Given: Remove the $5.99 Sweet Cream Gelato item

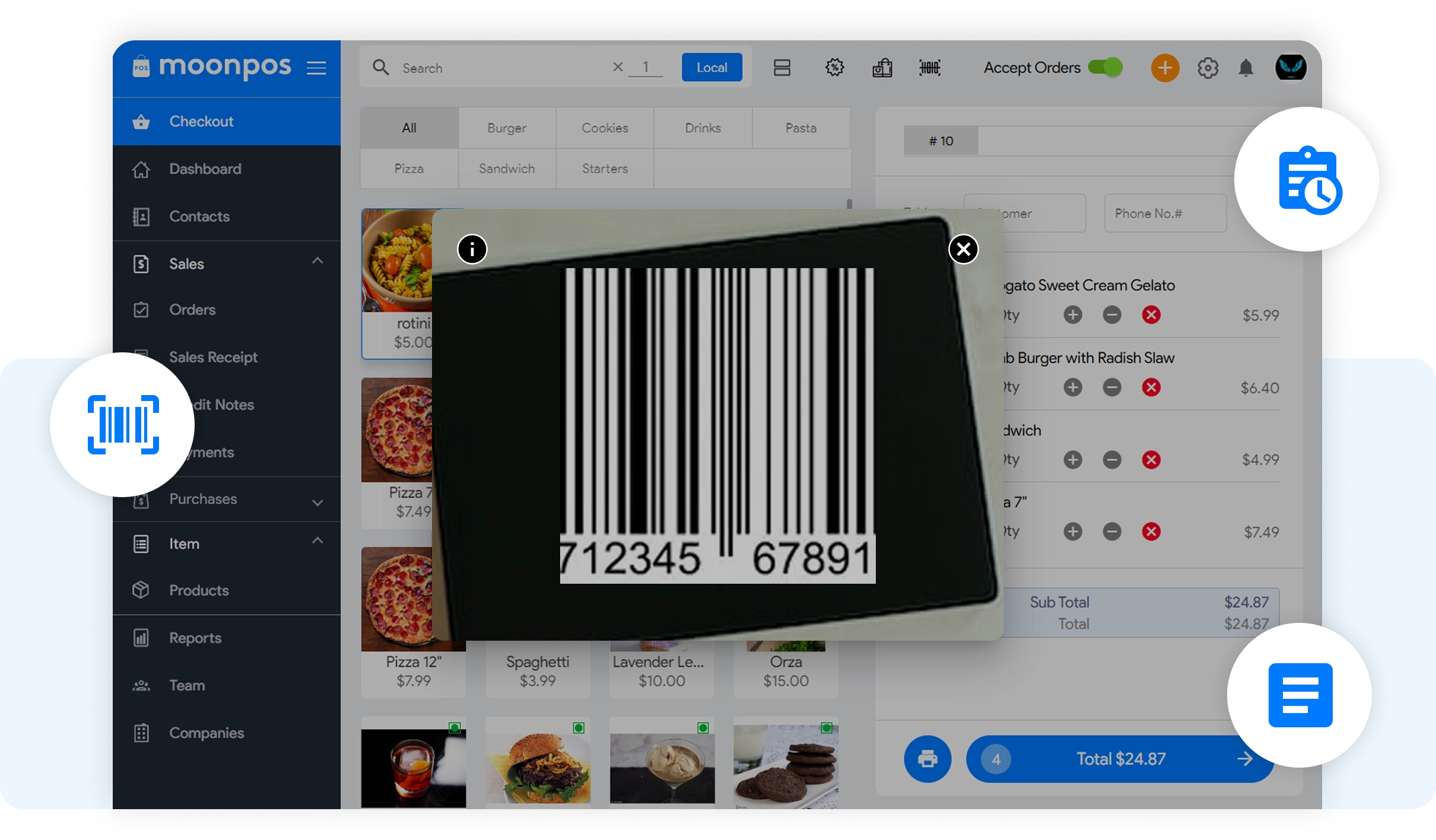Looking at the screenshot, I should [x=1151, y=315].
